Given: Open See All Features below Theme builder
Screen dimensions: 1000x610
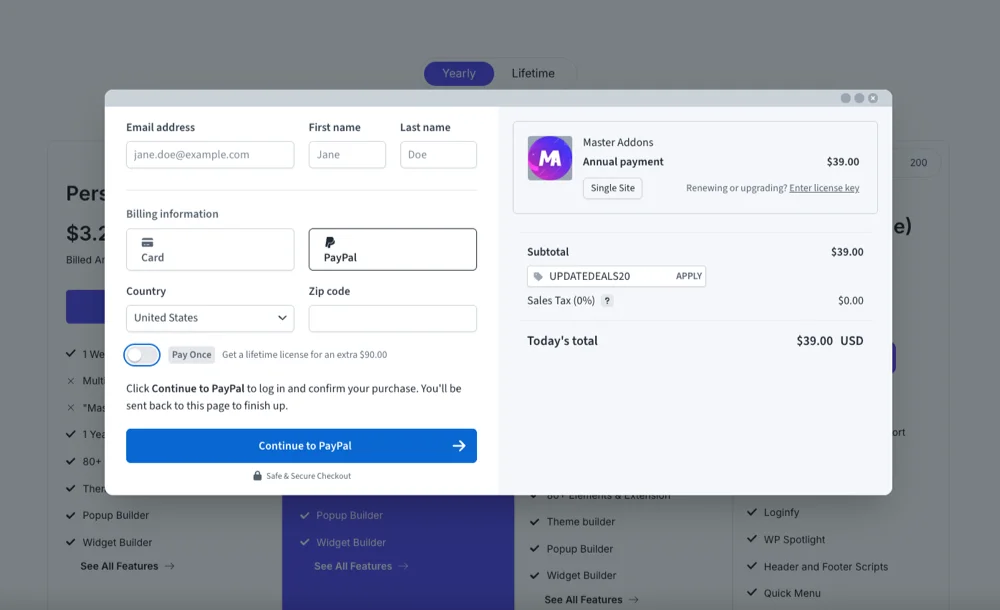Looking at the screenshot, I should [591, 600].
